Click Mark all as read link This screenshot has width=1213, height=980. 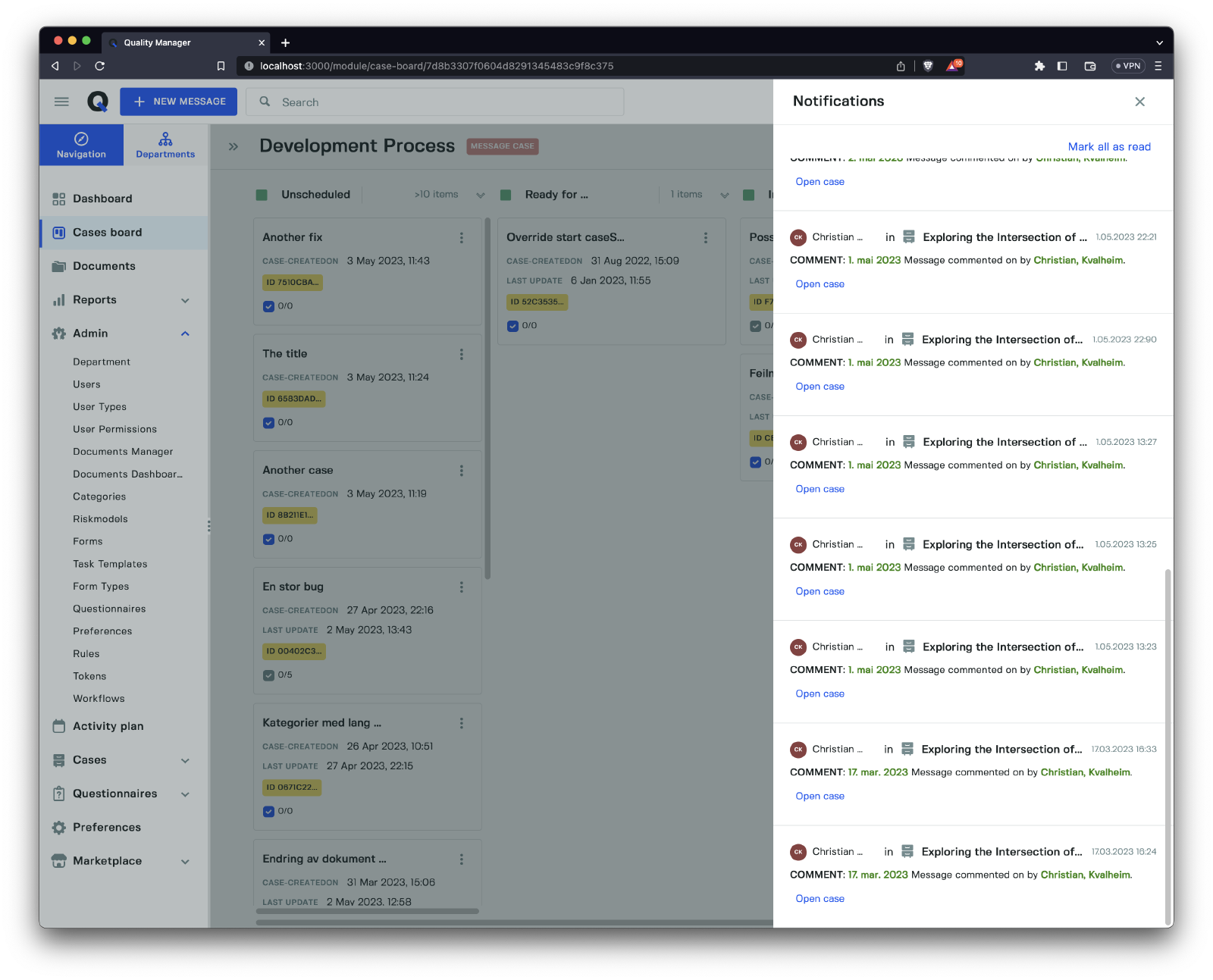pos(1108,147)
